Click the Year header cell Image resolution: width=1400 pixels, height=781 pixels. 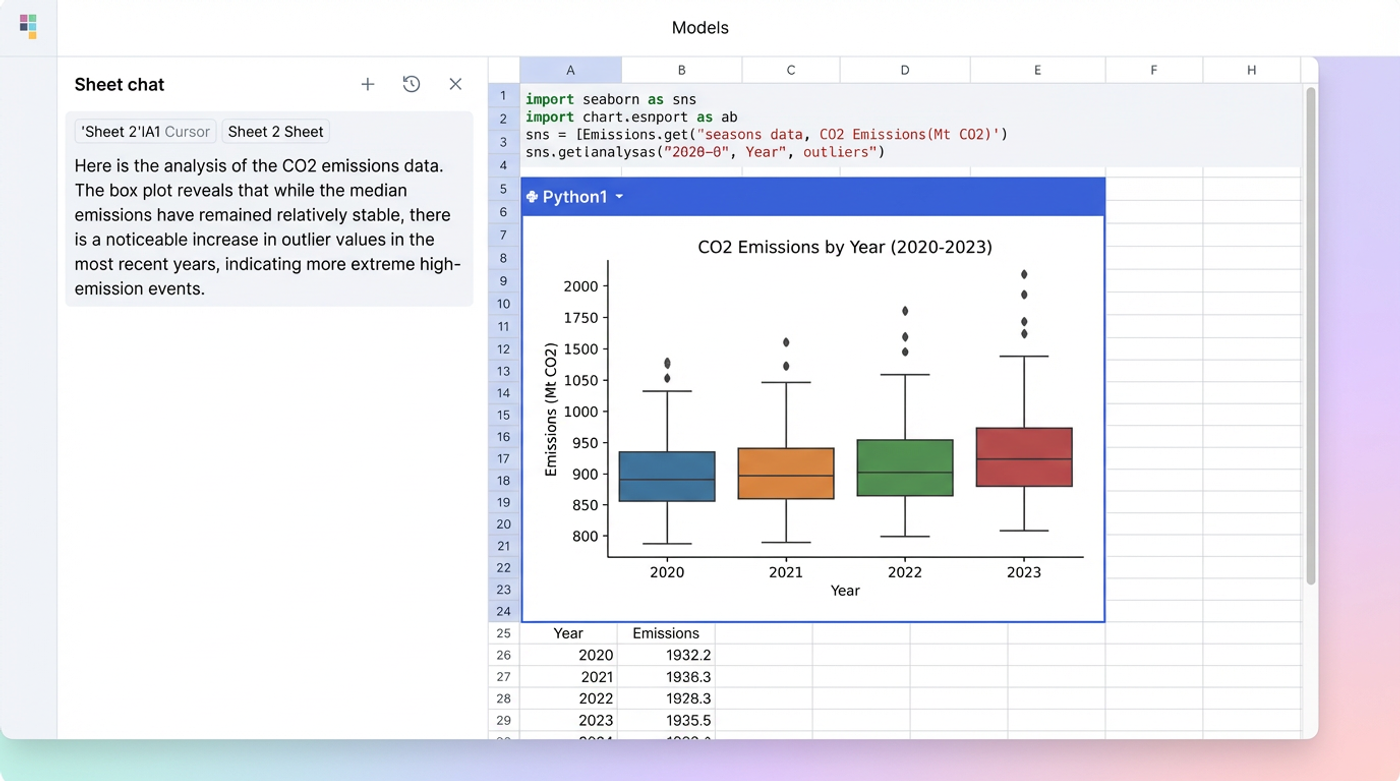pyautogui.click(x=569, y=633)
